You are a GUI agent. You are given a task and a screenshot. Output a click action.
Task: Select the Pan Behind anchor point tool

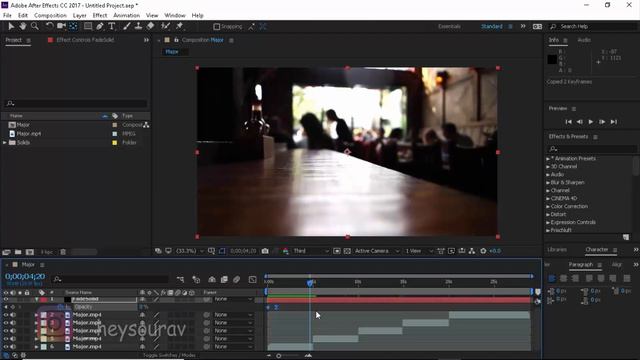[x=73, y=26]
